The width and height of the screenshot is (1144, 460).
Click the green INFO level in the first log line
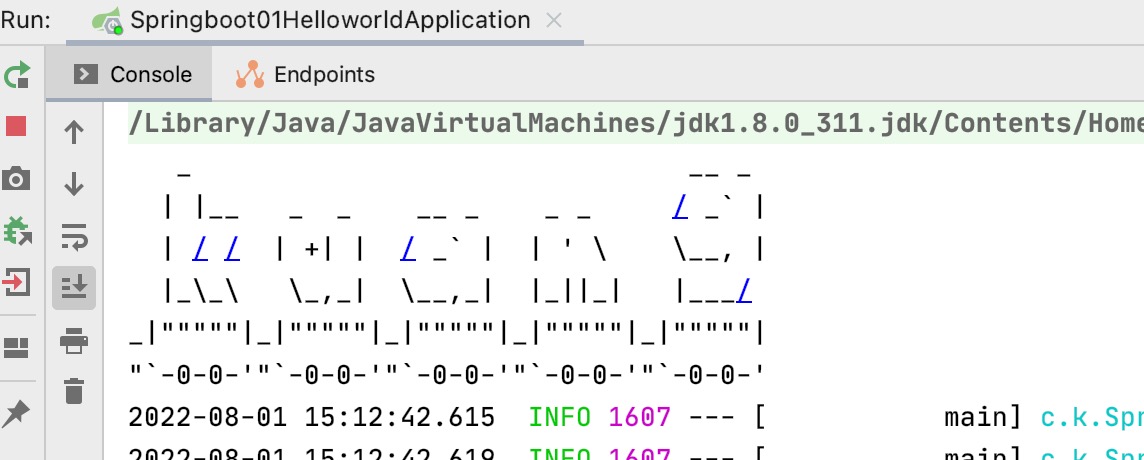coord(560,418)
